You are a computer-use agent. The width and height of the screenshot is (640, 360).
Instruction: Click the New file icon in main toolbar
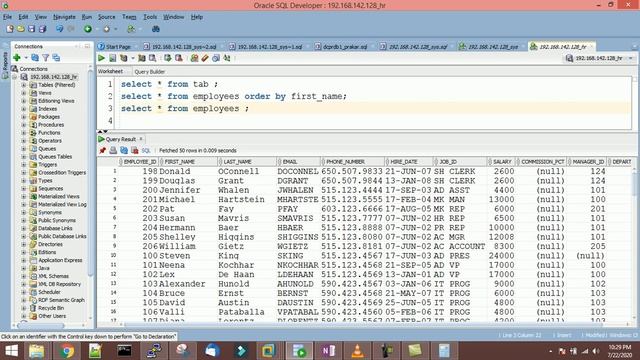pos(10,29)
